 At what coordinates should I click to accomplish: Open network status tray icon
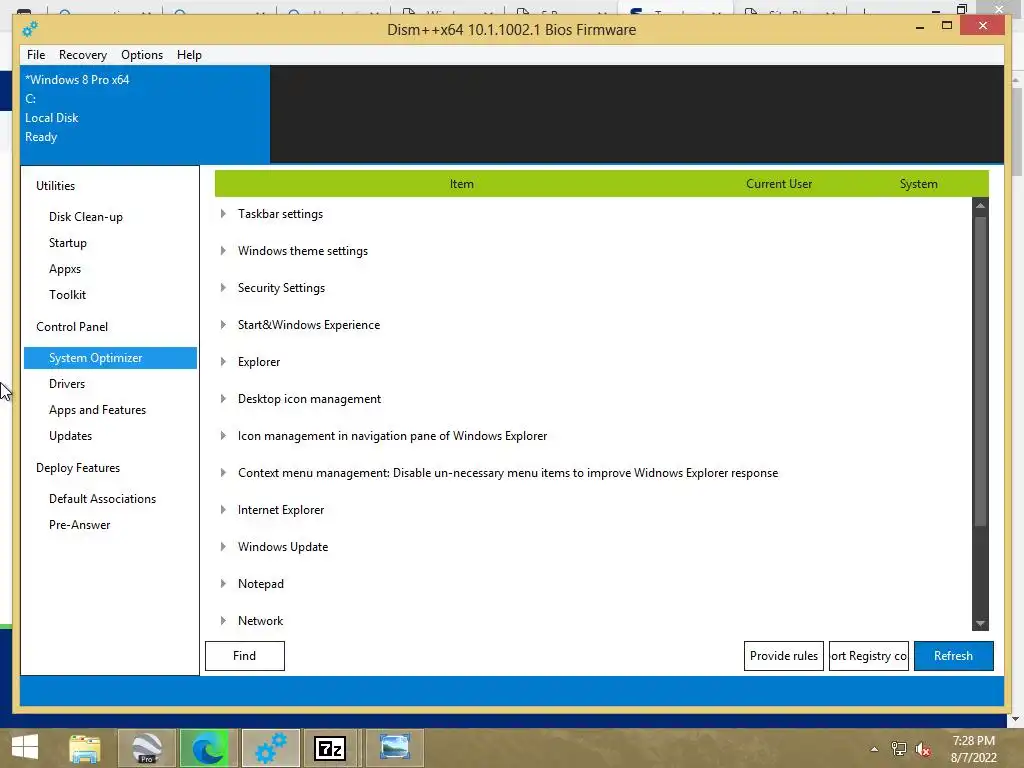tap(899, 749)
